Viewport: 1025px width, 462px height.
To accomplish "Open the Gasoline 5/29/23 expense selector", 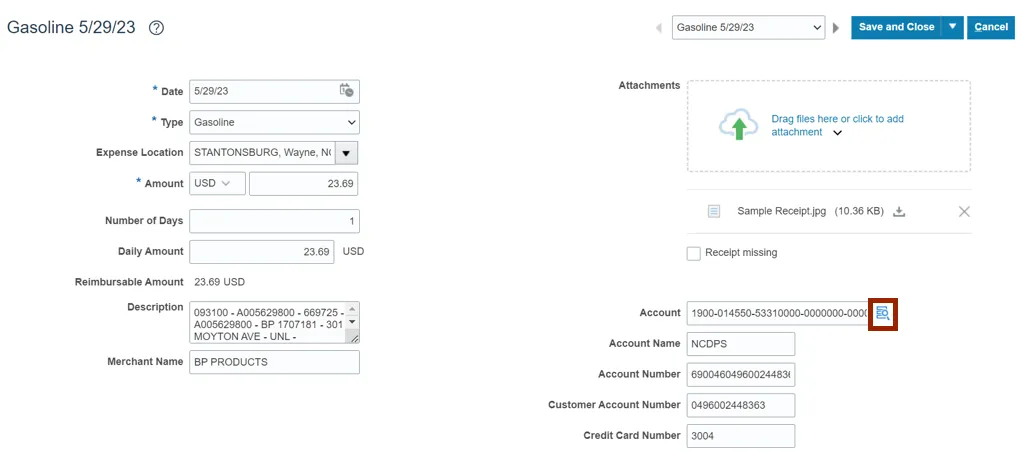I will point(748,27).
